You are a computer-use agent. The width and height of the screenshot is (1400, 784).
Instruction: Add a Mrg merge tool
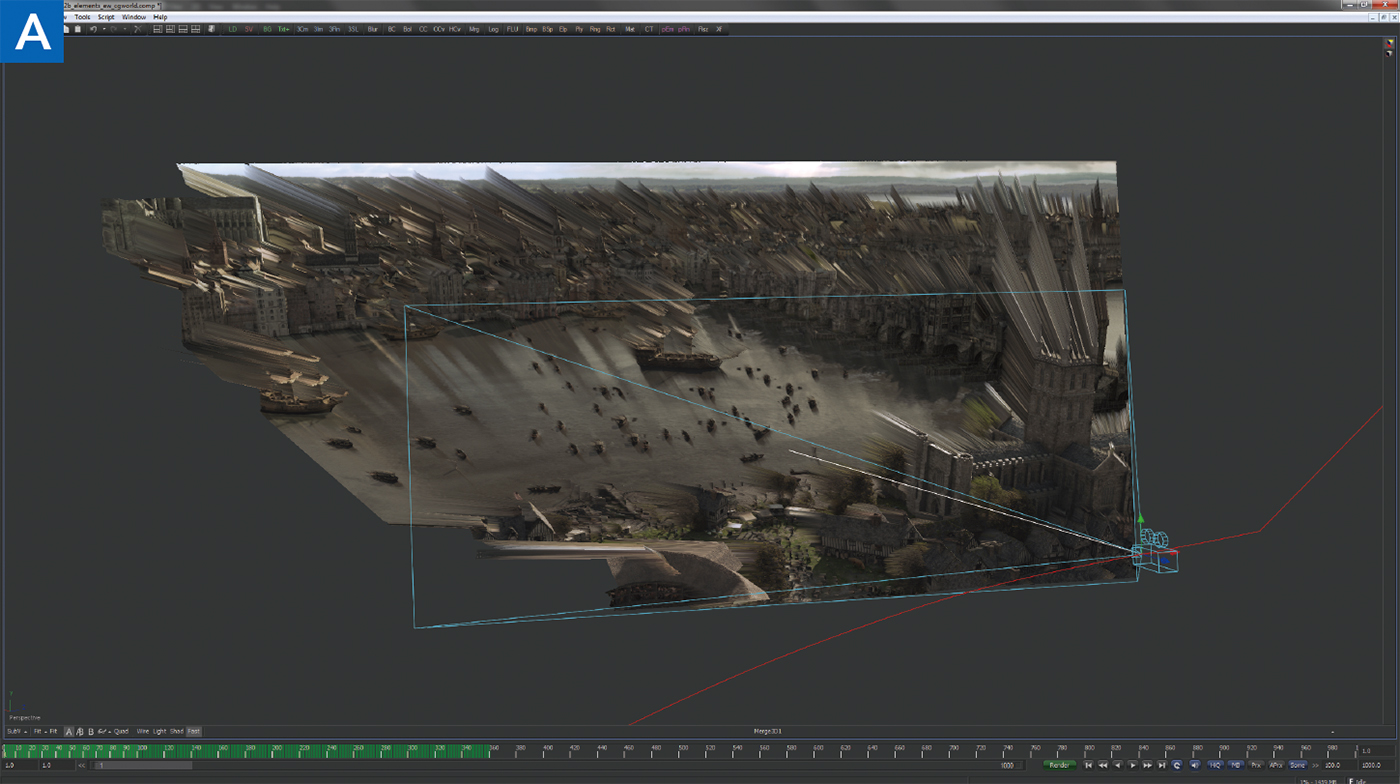point(474,29)
